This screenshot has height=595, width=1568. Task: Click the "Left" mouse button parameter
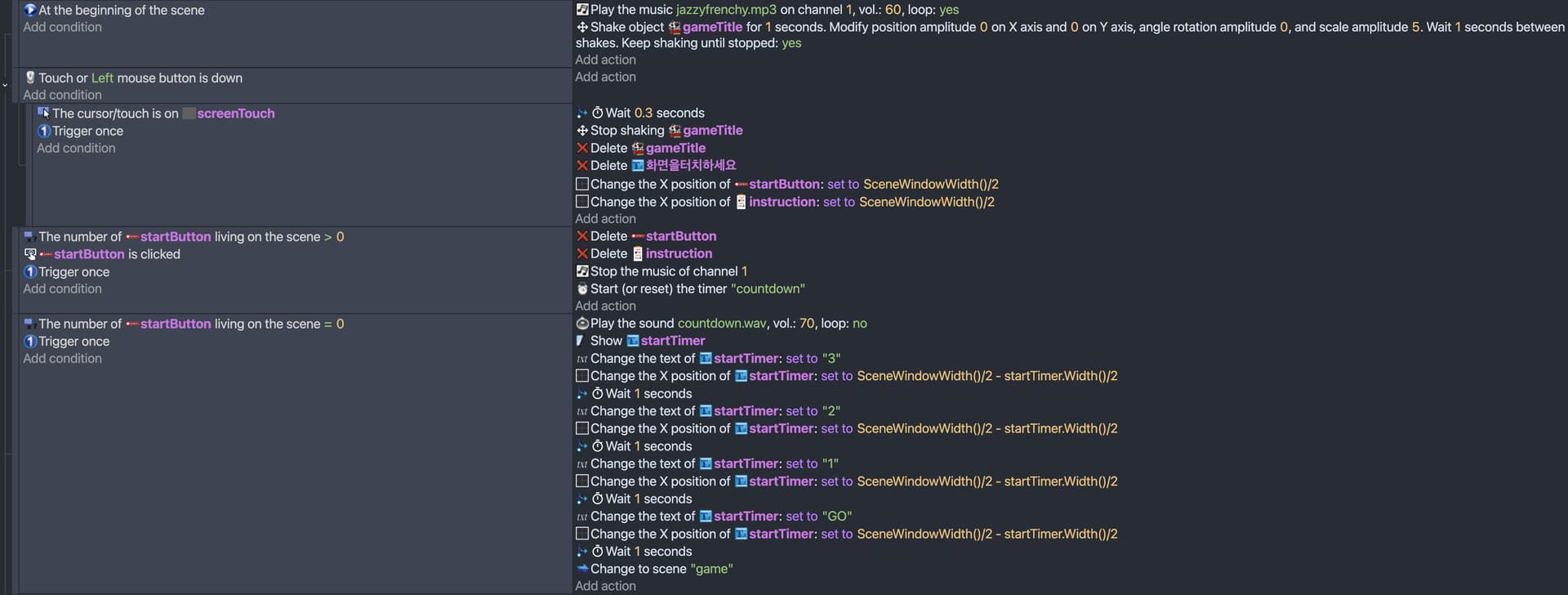click(x=102, y=78)
